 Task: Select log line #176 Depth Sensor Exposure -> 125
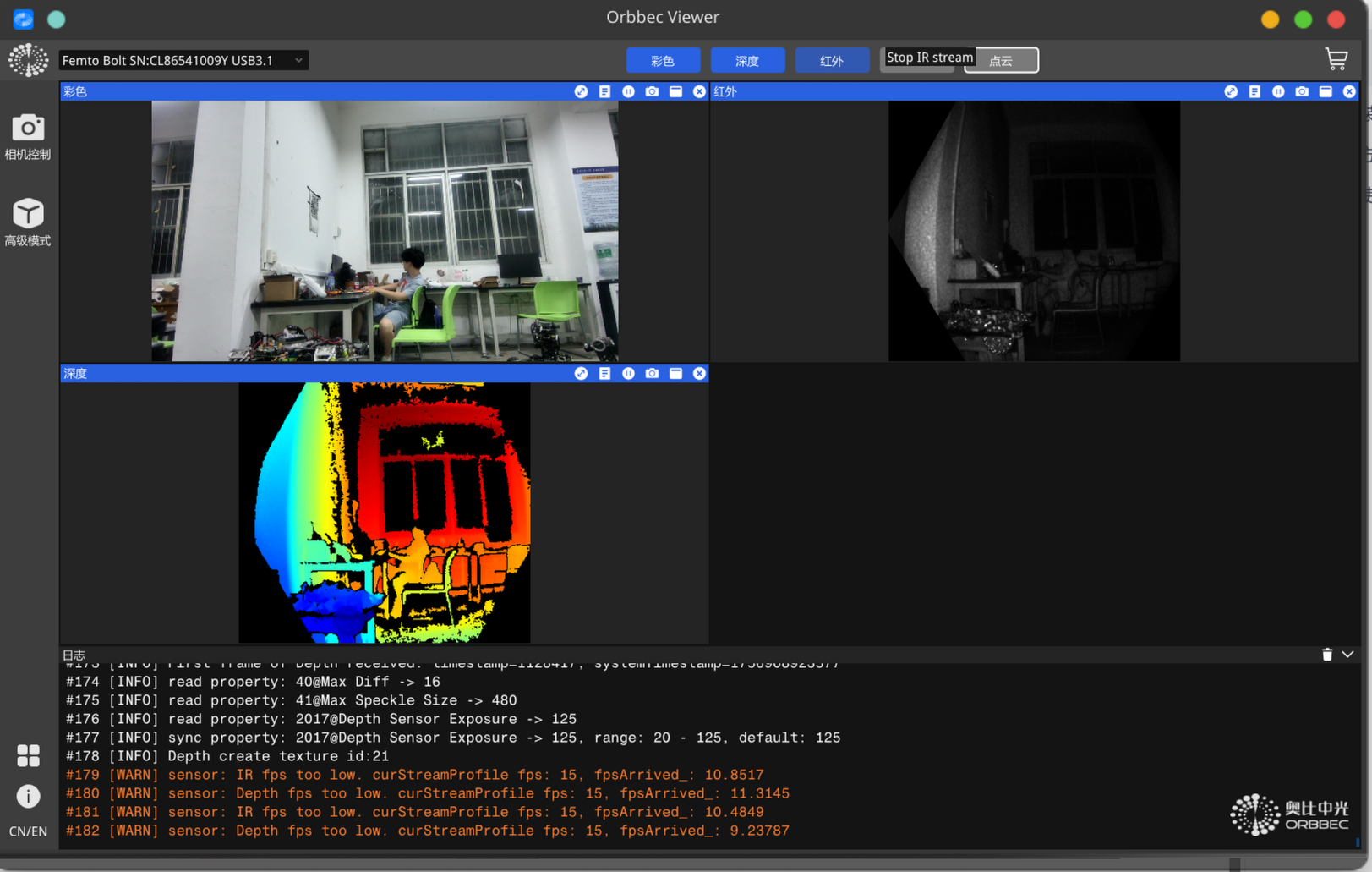pyautogui.click(x=321, y=719)
